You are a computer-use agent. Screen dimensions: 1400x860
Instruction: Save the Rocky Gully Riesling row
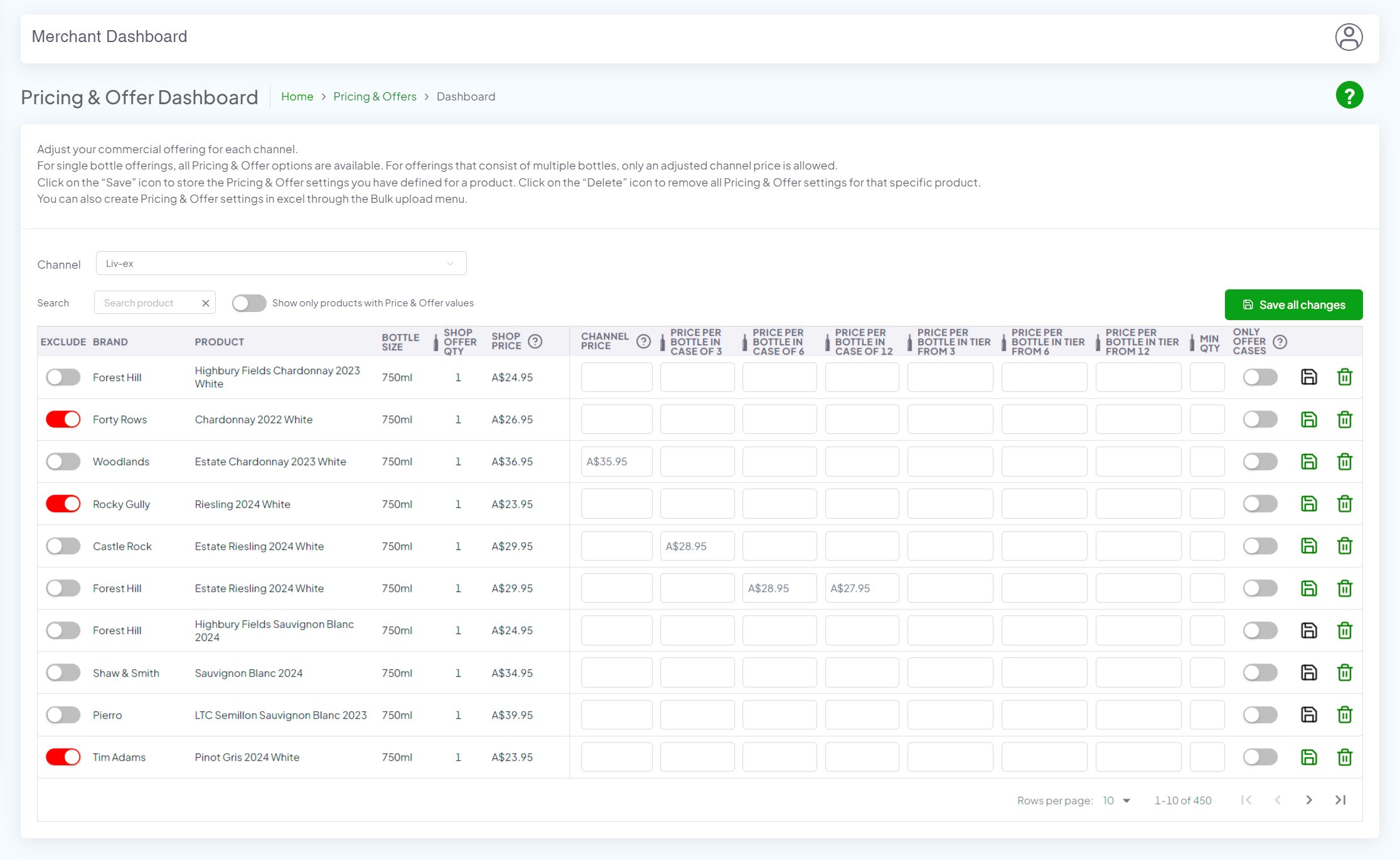(x=1309, y=503)
